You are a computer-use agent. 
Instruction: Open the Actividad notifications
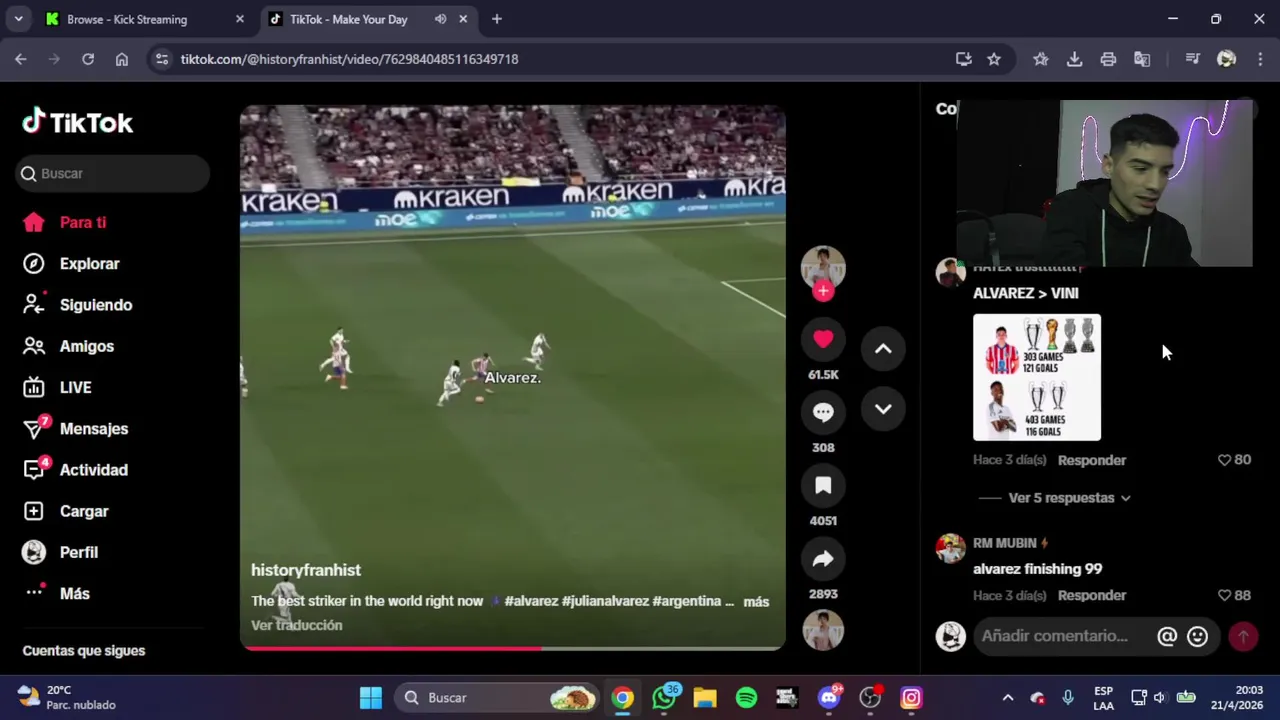coord(76,470)
